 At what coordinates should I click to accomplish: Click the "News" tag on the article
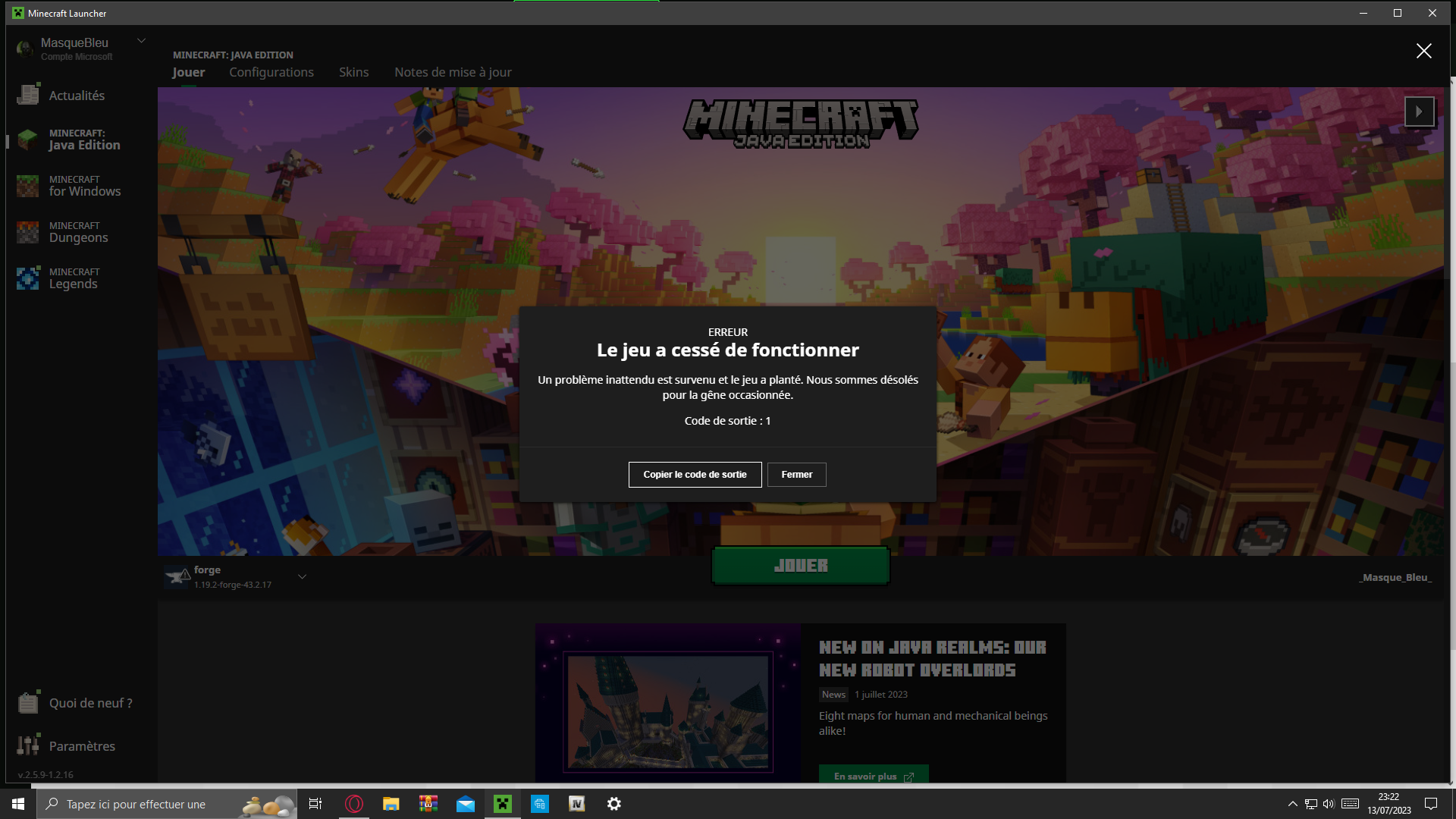pyautogui.click(x=833, y=695)
